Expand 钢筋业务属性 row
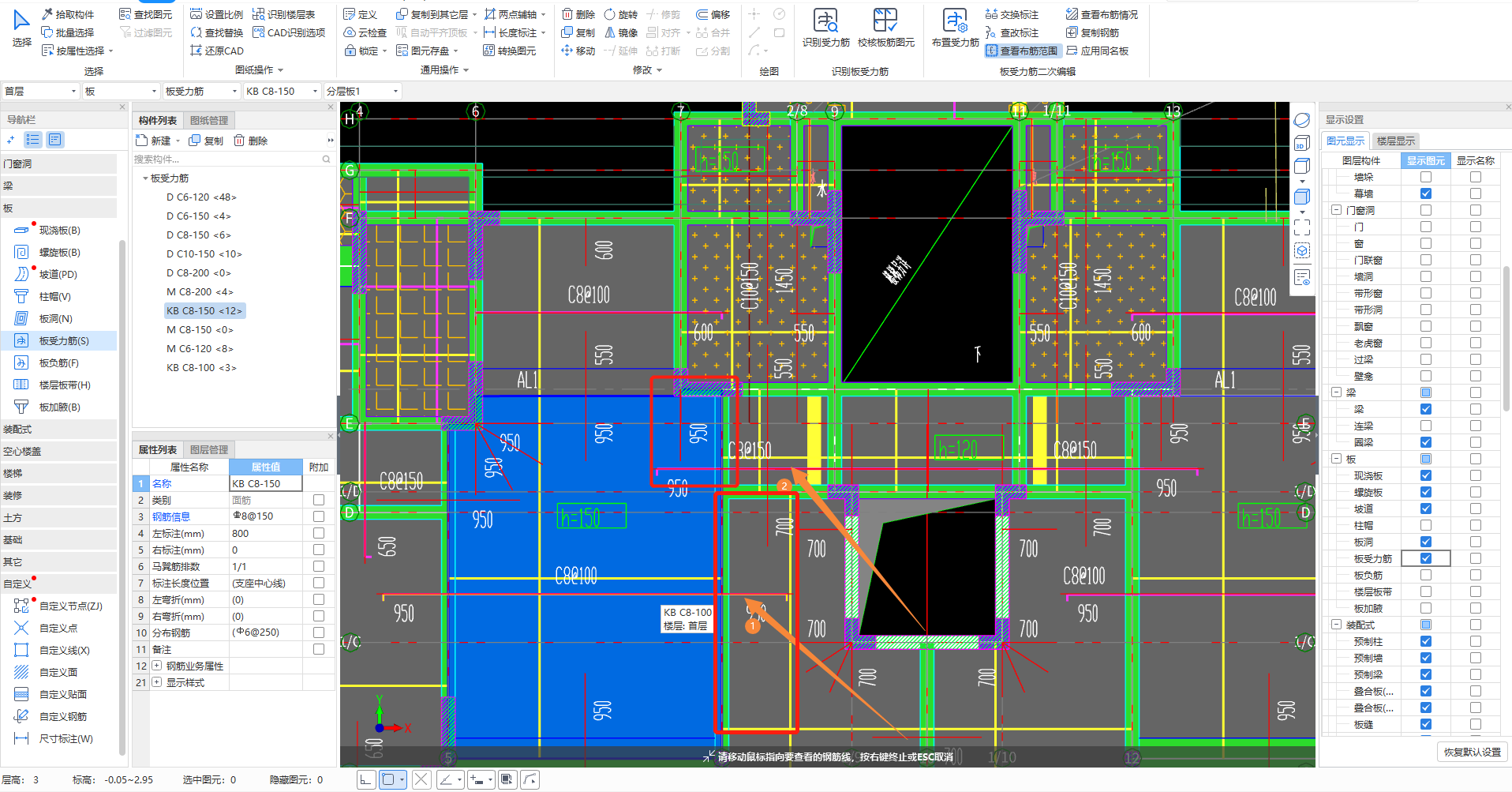Viewport: 1512px width, 792px height. click(x=156, y=666)
